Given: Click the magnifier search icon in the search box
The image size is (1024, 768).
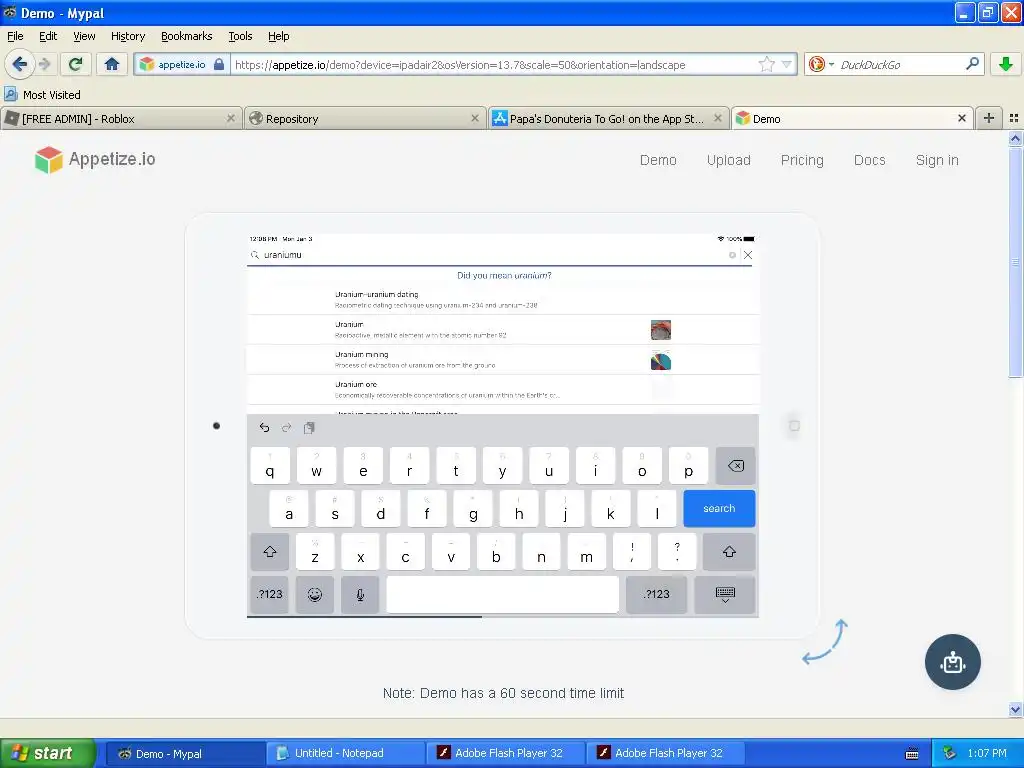Looking at the screenshot, I should pyautogui.click(x=972, y=64).
